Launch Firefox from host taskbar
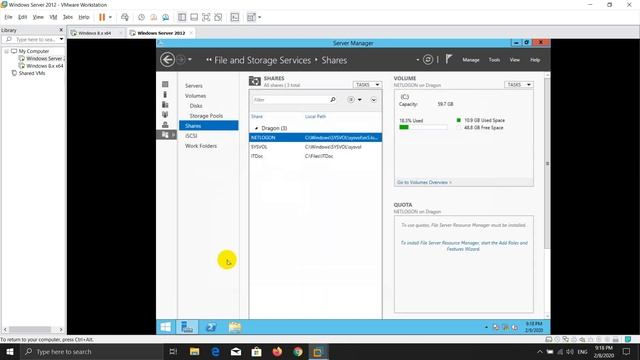 277,351
